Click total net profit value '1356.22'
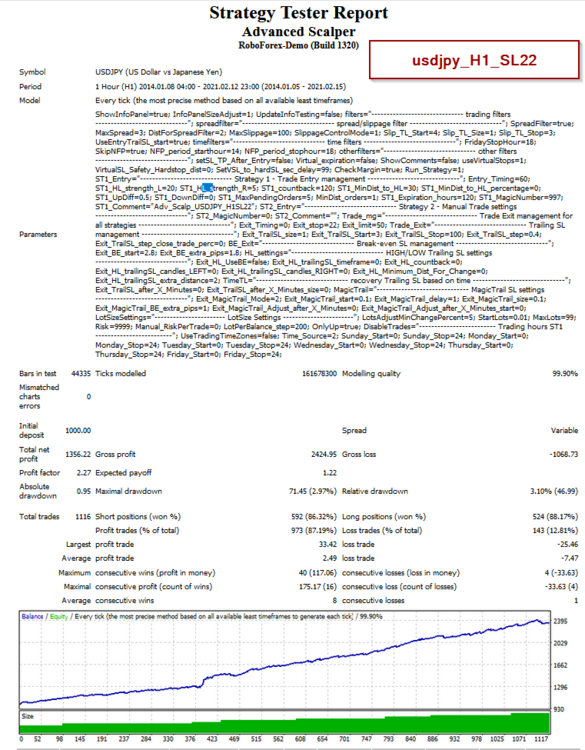 coord(78,454)
